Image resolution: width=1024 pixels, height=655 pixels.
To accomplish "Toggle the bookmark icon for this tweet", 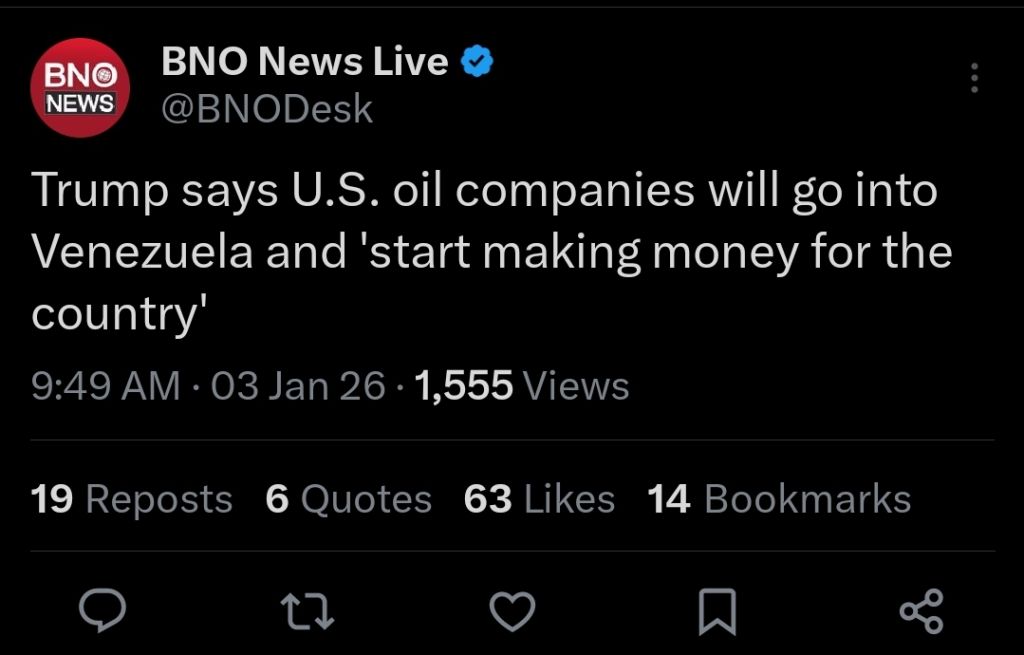I will click(x=716, y=611).
